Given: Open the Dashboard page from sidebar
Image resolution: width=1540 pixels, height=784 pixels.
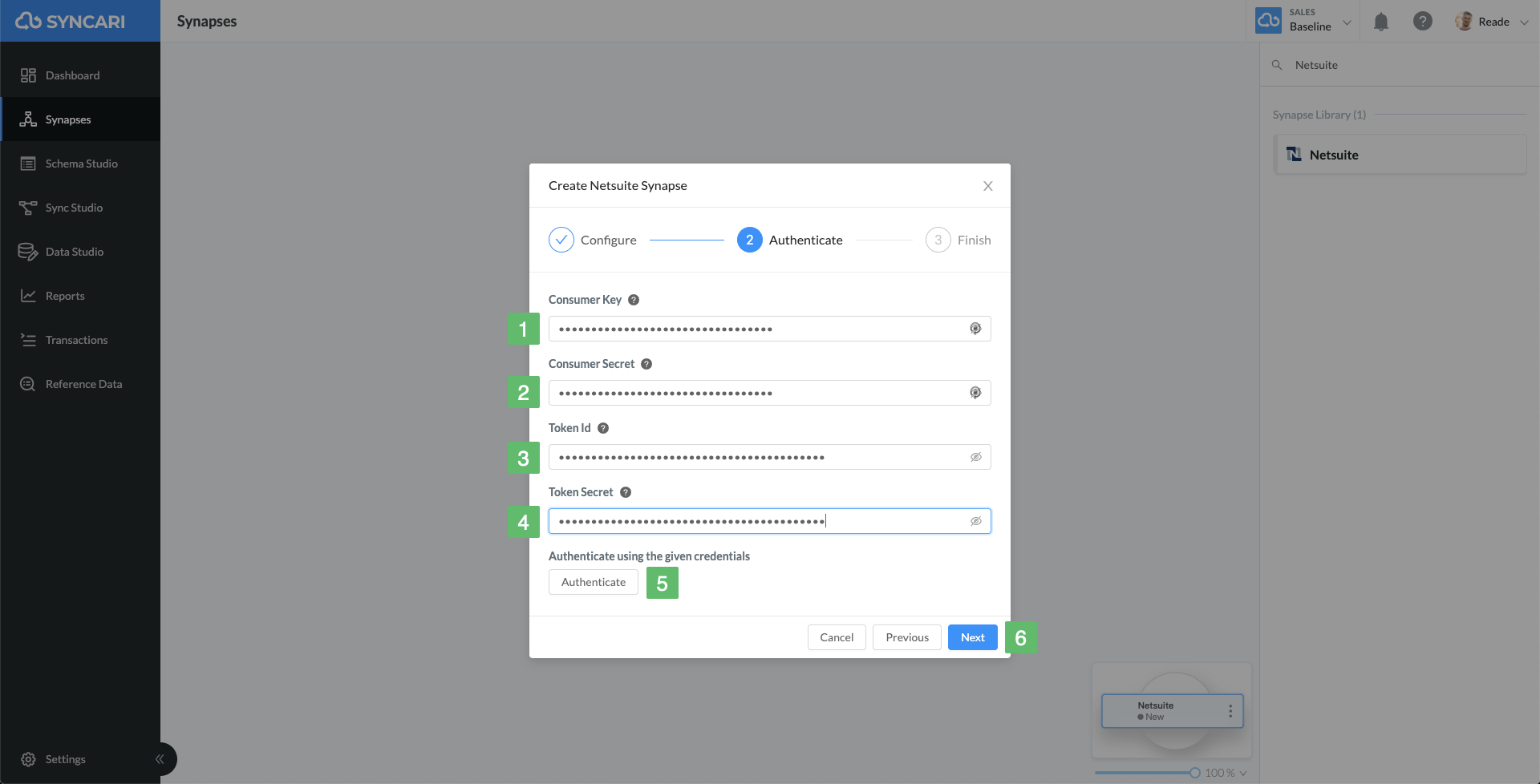Looking at the screenshot, I should pos(80,75).
